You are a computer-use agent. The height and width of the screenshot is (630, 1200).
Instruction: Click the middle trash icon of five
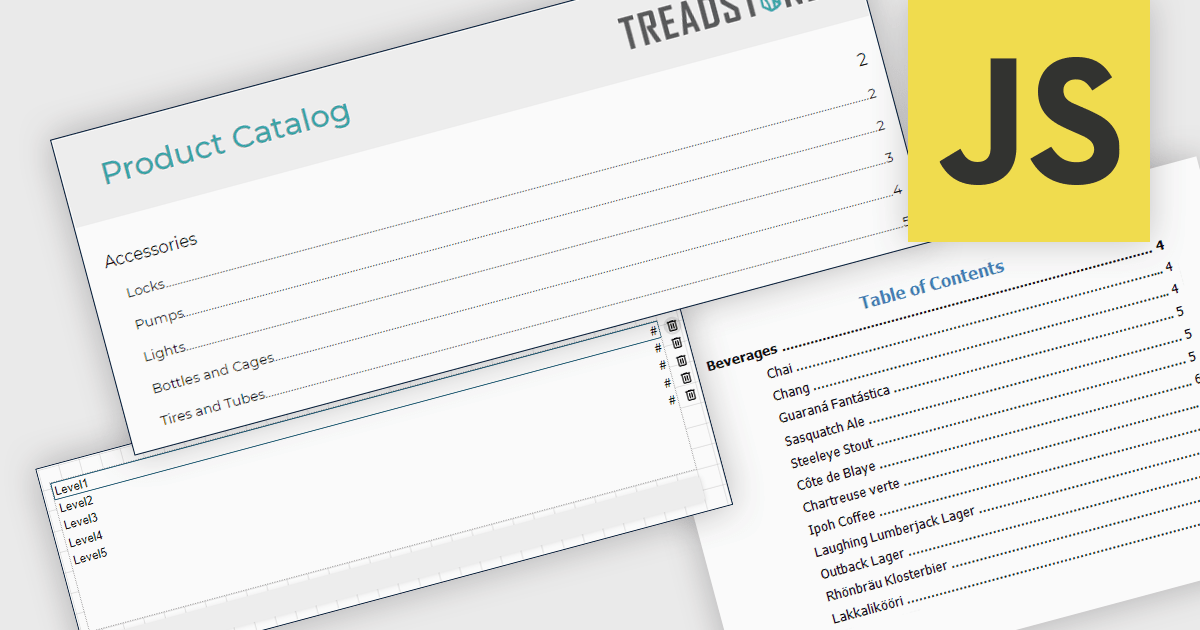(x=681, y=360)
